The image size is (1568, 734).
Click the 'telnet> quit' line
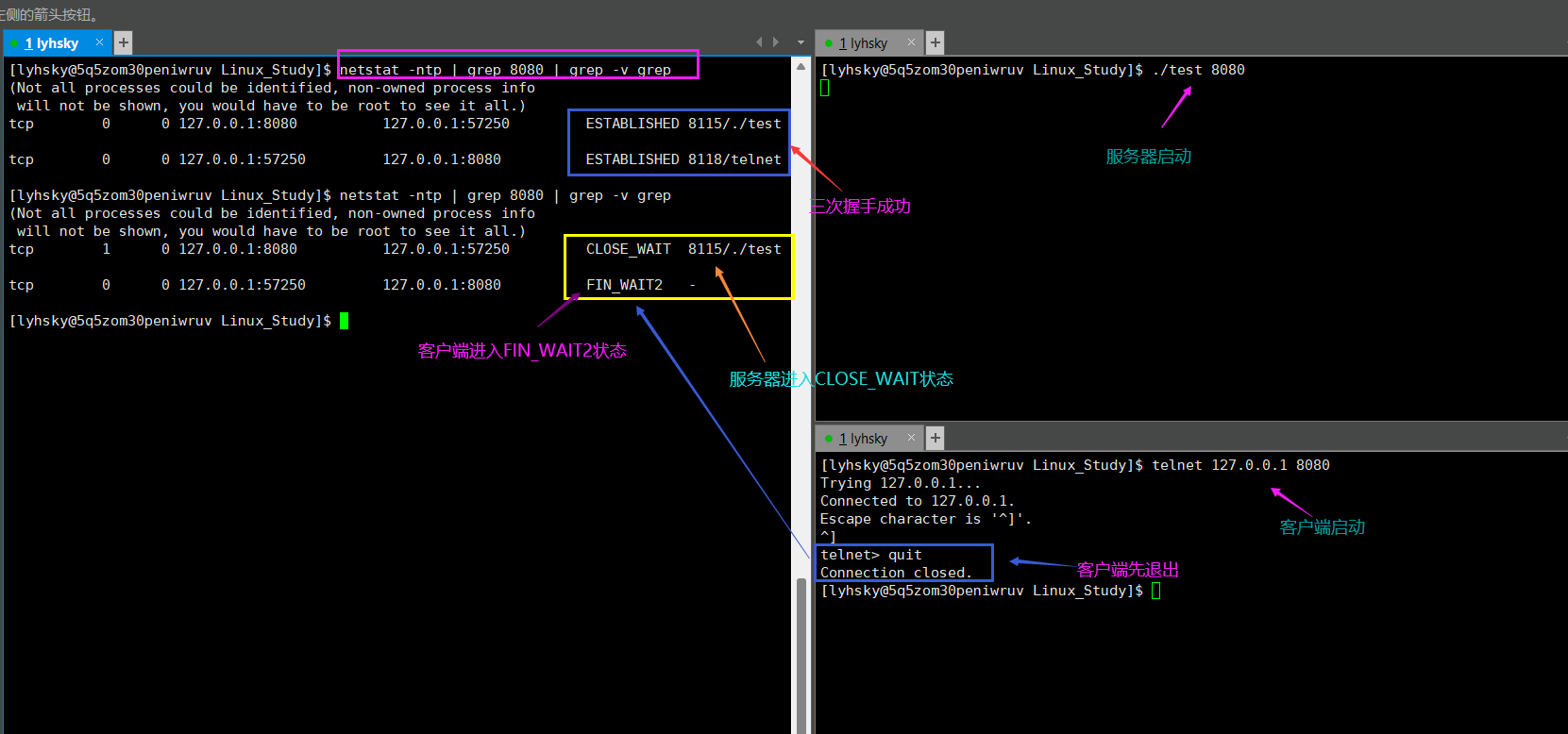click(x=871, y=555)
